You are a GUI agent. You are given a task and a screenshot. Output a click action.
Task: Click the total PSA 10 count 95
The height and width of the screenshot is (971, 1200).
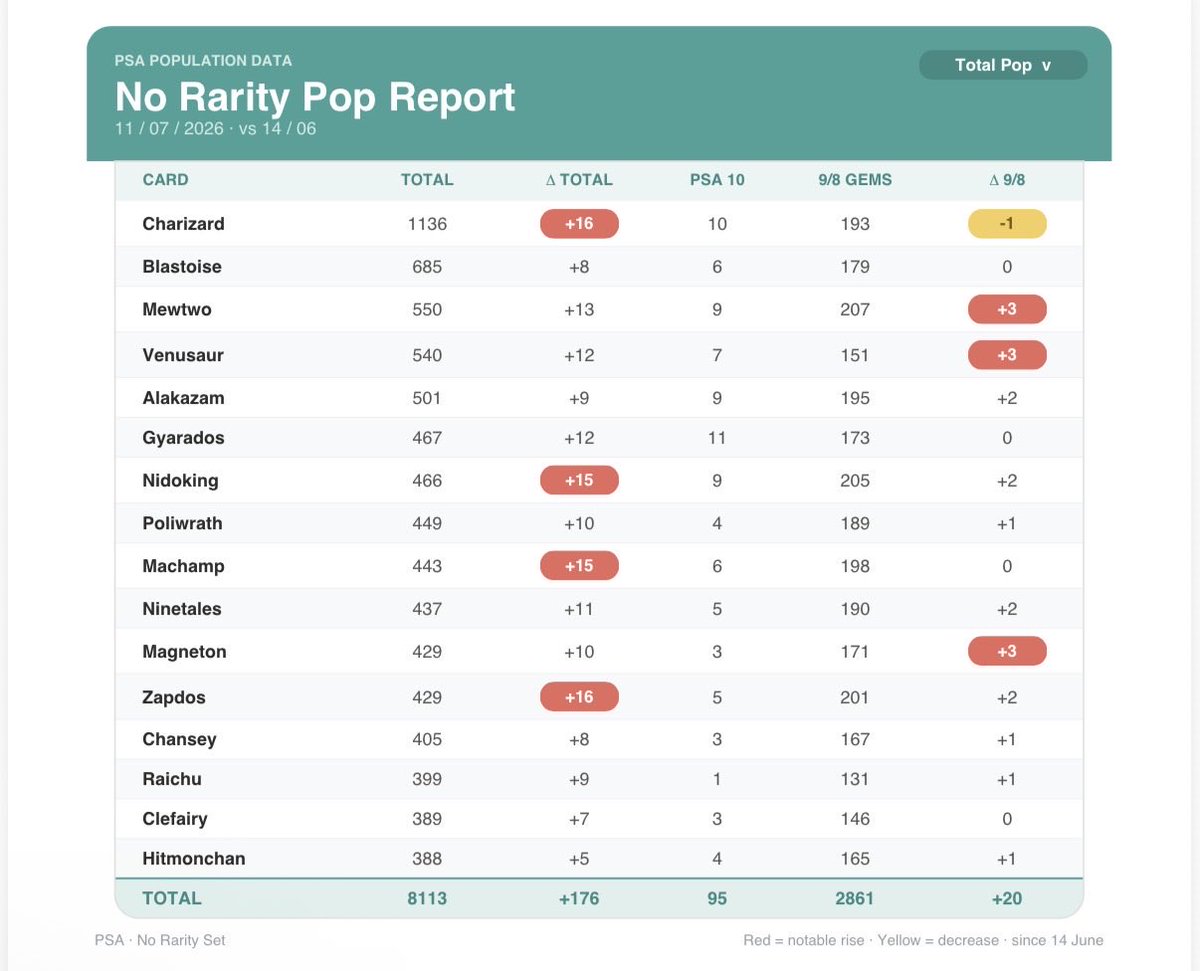coord(717,898)
